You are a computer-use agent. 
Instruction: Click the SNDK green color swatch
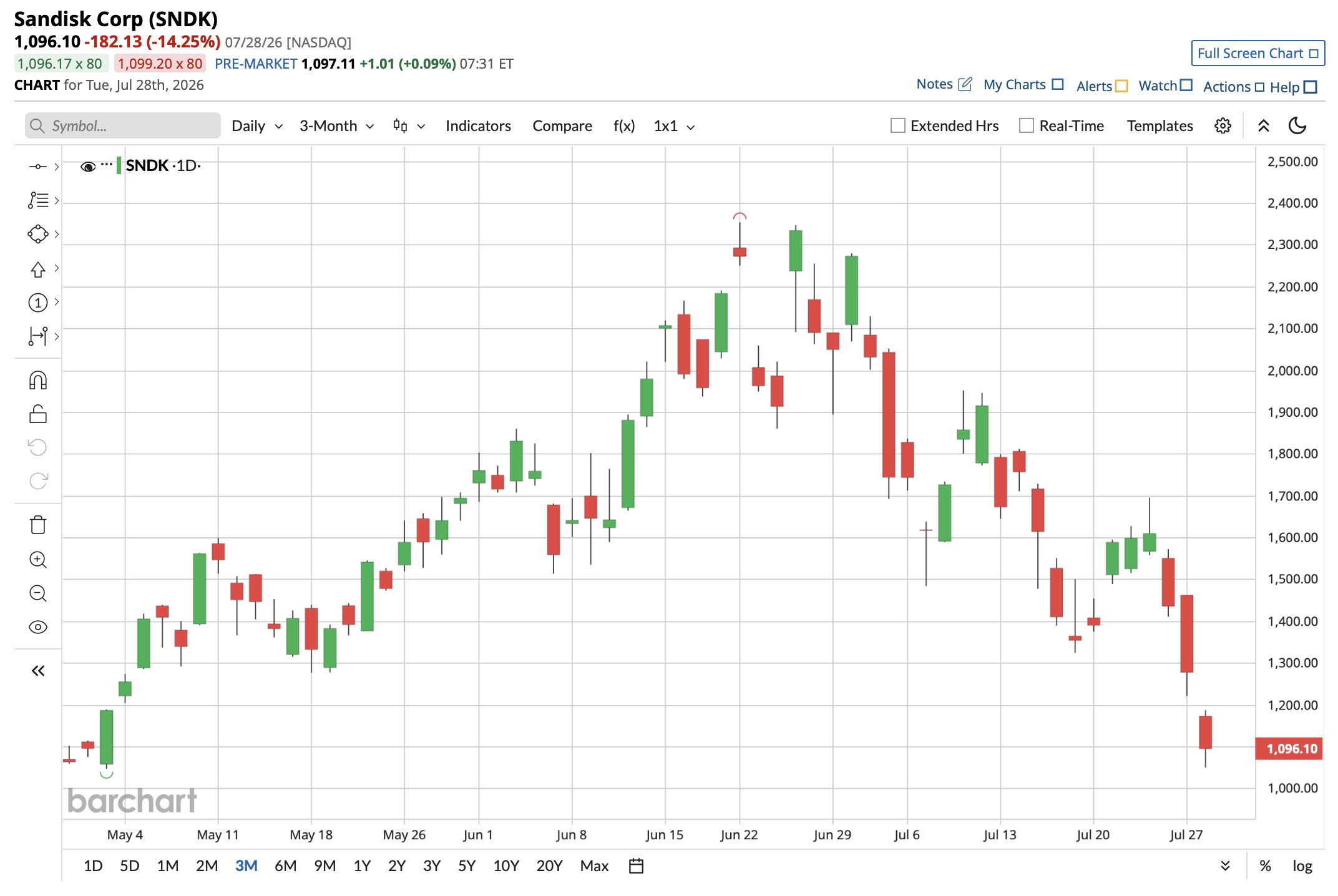click(119, 165)
